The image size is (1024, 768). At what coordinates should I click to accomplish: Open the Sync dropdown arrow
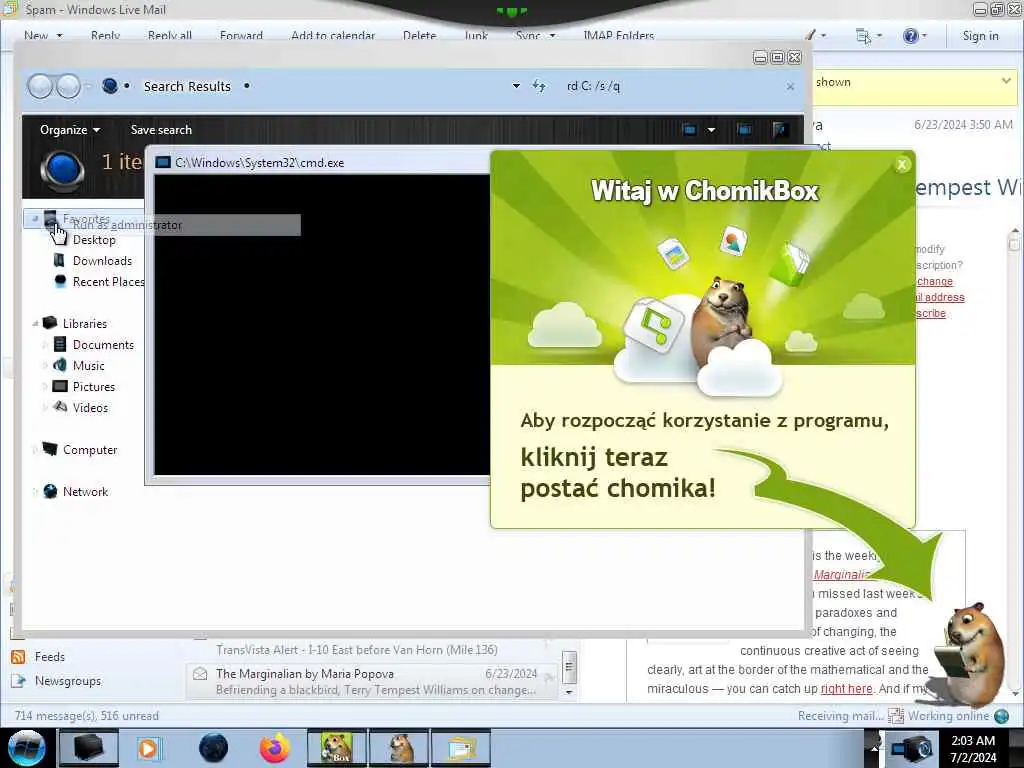(552, 36)
